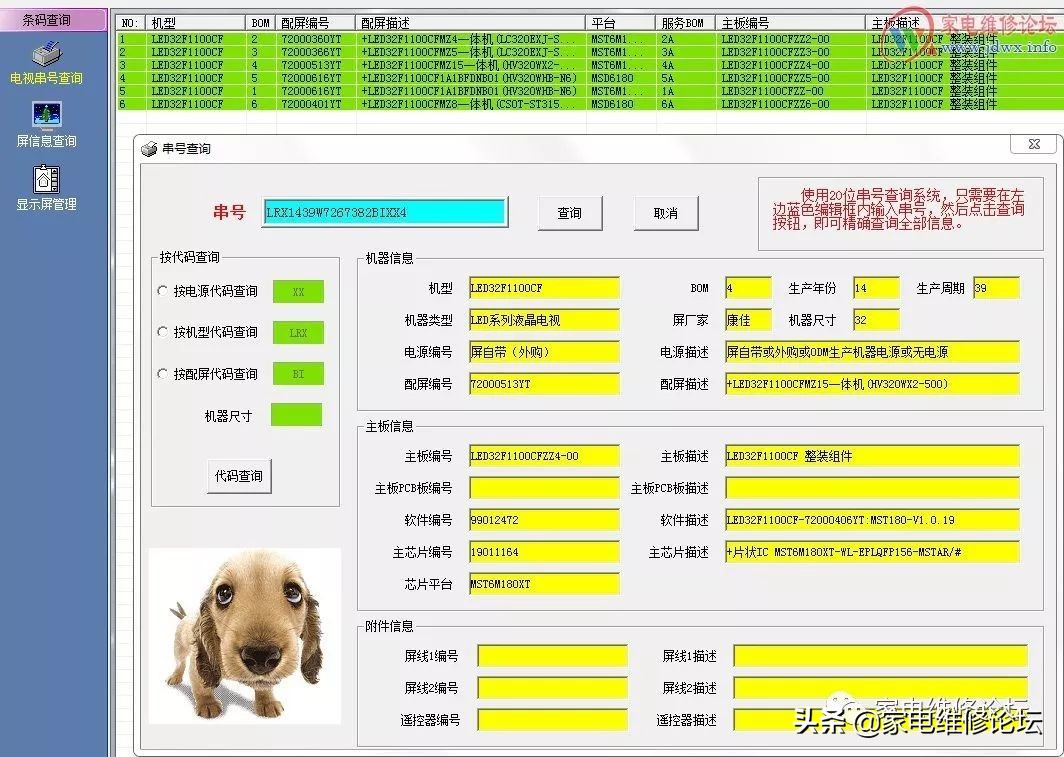Viewport: 1064px width, 757px height.
Task: Select the 按电源代码查询 radio button
Action: 161,290
